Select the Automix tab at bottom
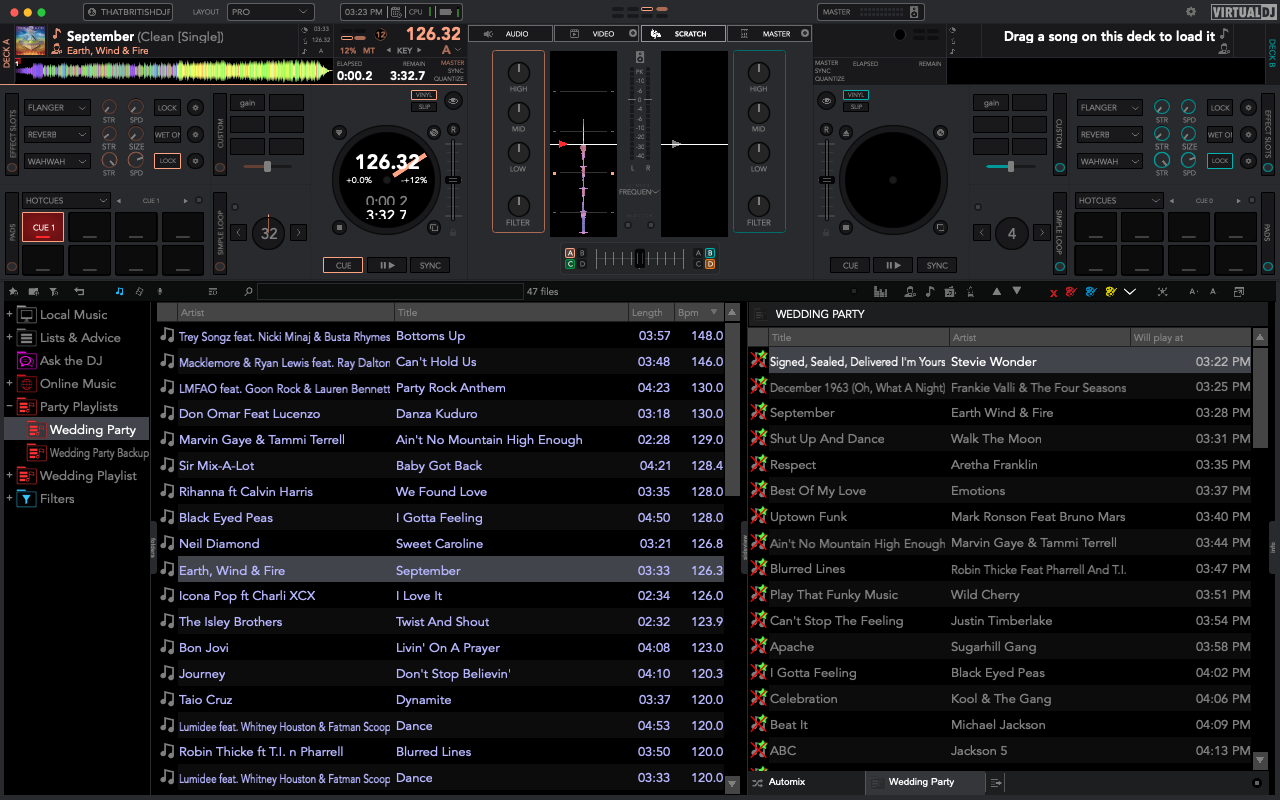Screen dimensions: 1280x800 coord(806,782)
